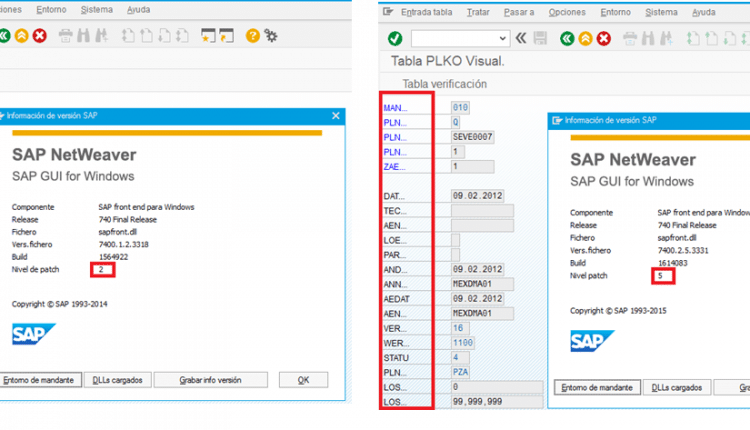Open the Opciones menu
This screenshot has width=750, height=430.
(x=567, y=12)
